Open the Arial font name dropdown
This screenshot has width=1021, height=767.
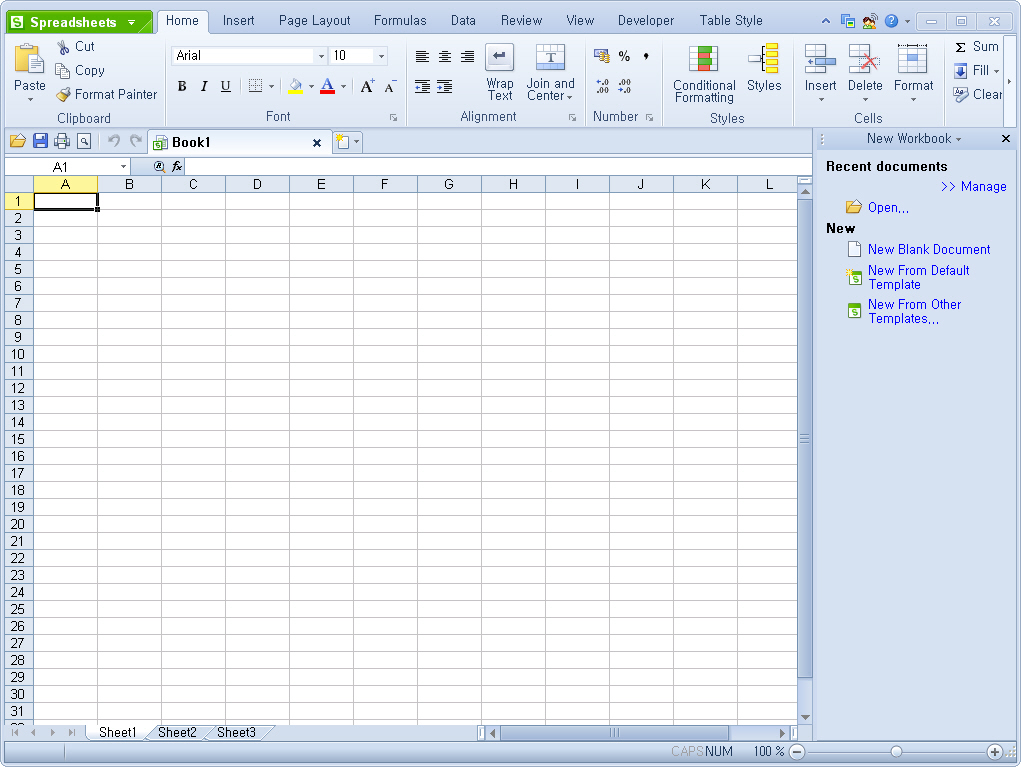[x=321, y=56]
